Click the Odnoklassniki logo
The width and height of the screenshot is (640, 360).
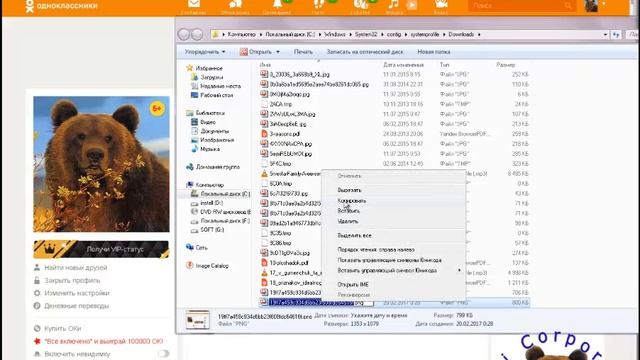tap(62, 6)
